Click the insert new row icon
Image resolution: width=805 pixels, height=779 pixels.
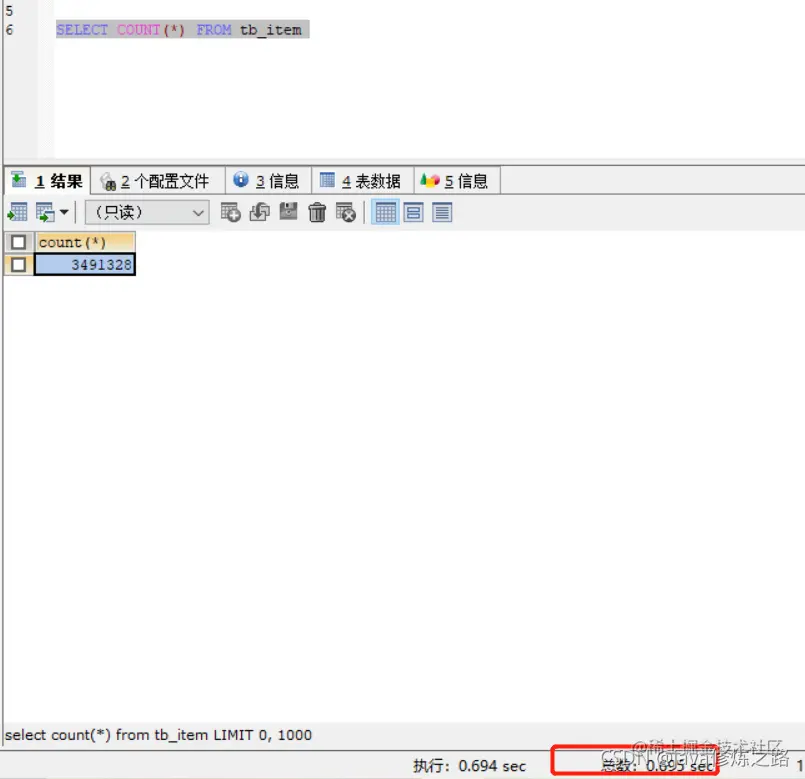[x=231, y=212]
